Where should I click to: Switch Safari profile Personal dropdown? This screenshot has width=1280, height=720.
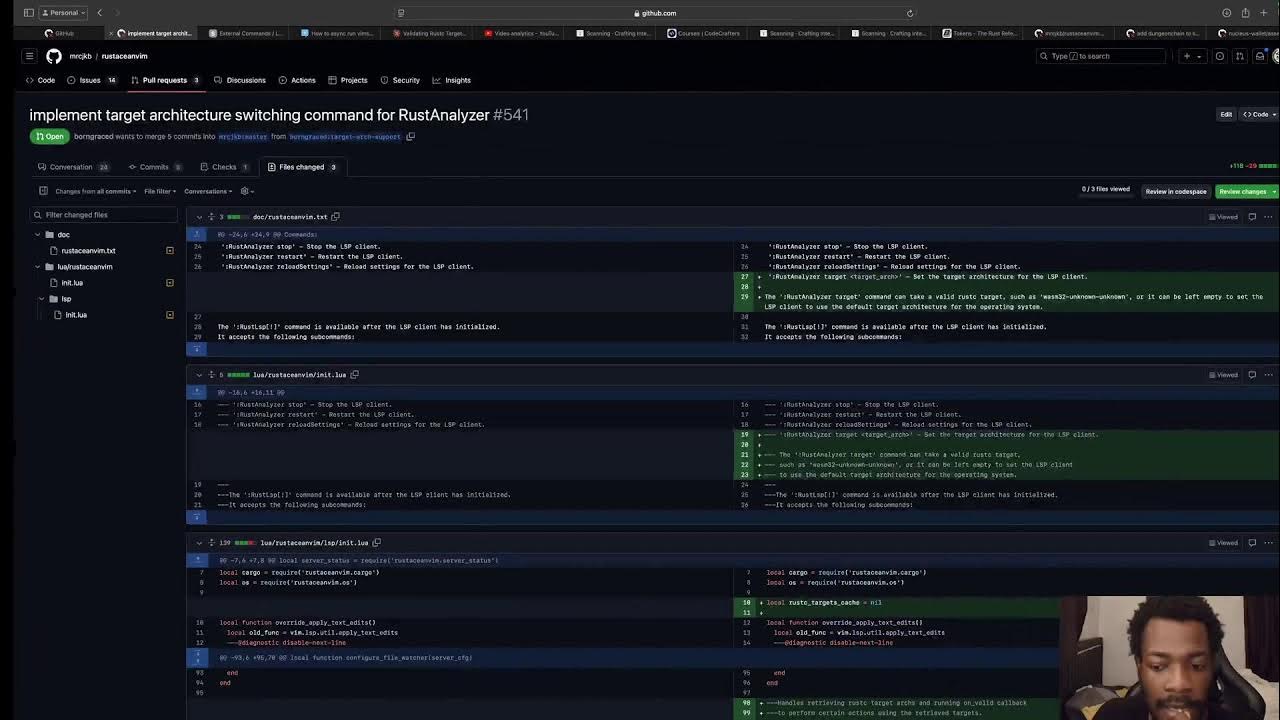(x=64, y=13)
